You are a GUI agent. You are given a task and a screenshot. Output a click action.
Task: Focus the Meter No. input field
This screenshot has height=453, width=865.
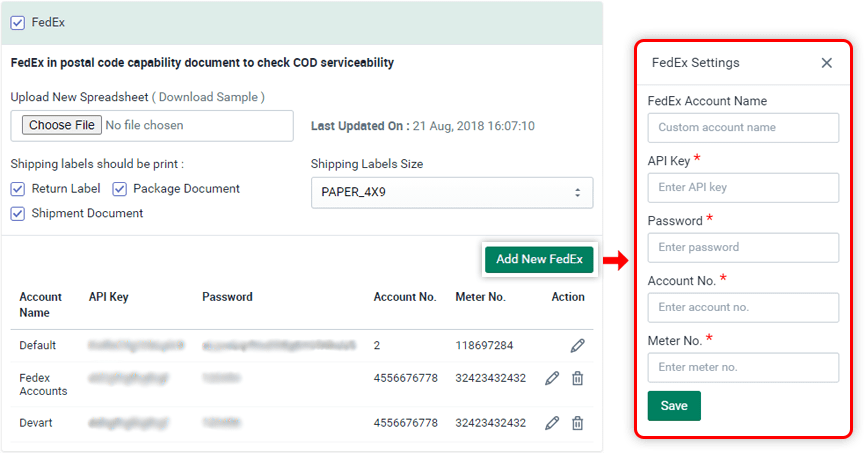(x=743, y=368)
